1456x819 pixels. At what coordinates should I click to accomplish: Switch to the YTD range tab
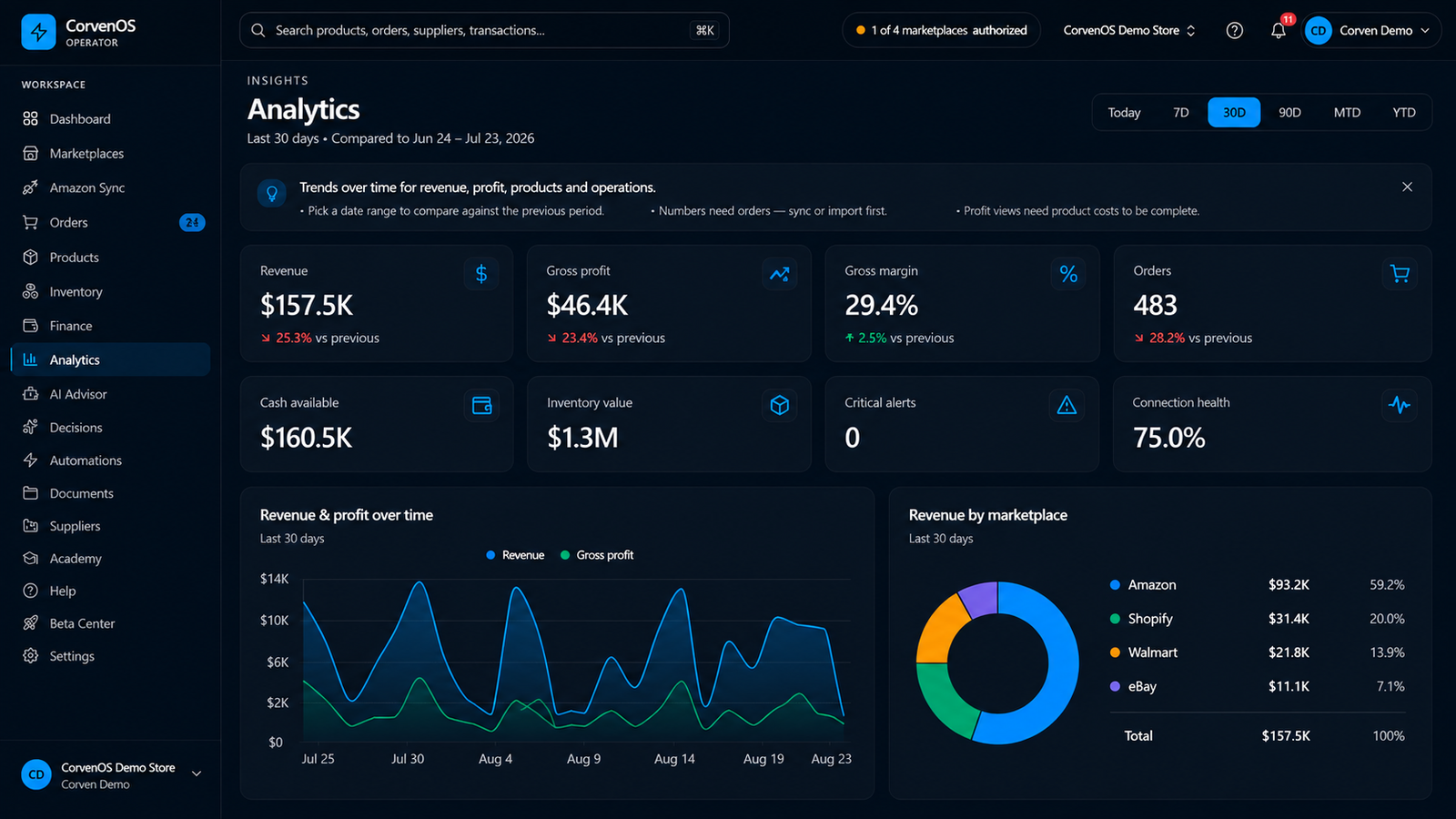[x=1404, y=113]
